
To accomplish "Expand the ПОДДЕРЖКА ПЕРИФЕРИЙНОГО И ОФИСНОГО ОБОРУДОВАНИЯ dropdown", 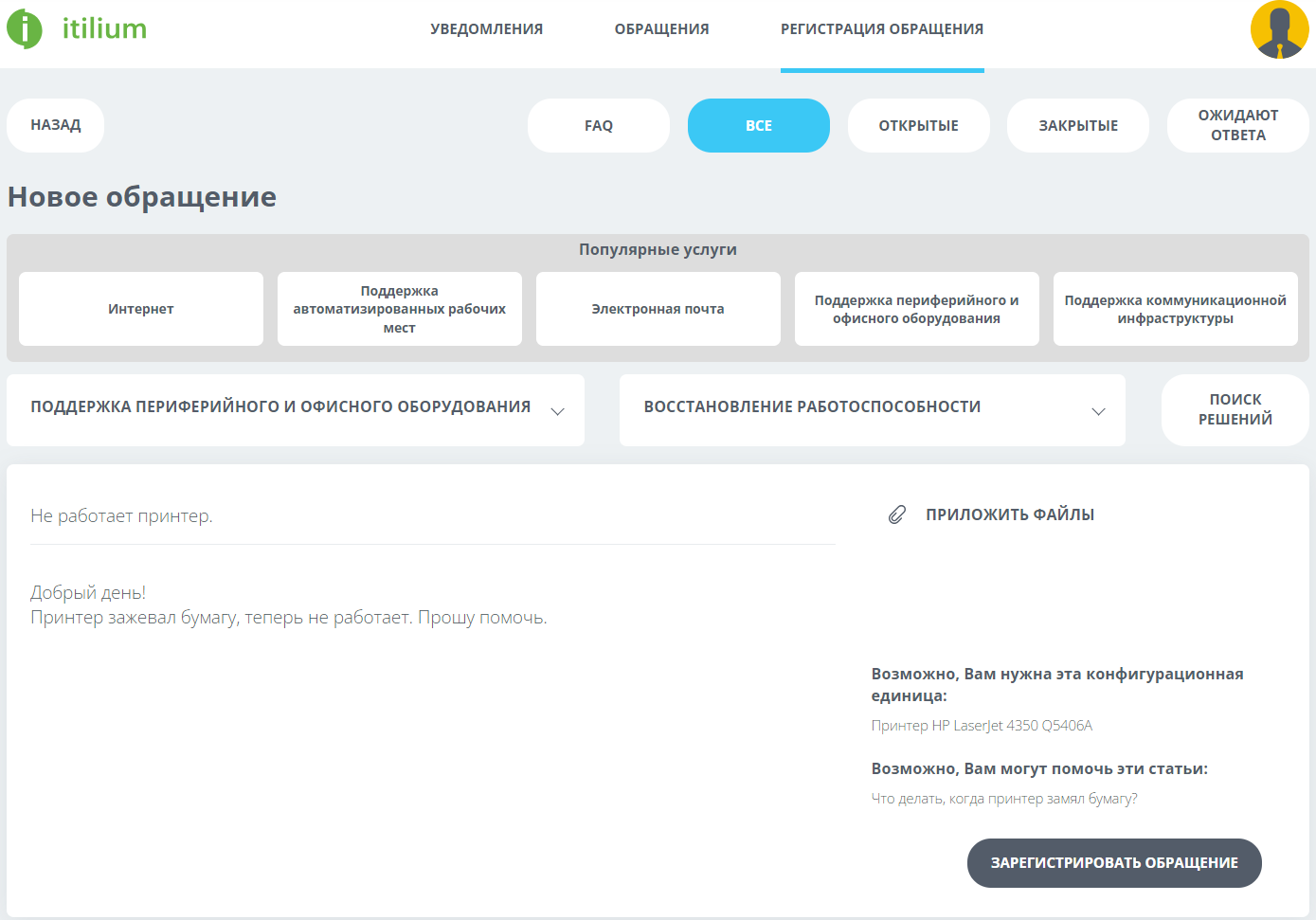I will coord(296,410).
